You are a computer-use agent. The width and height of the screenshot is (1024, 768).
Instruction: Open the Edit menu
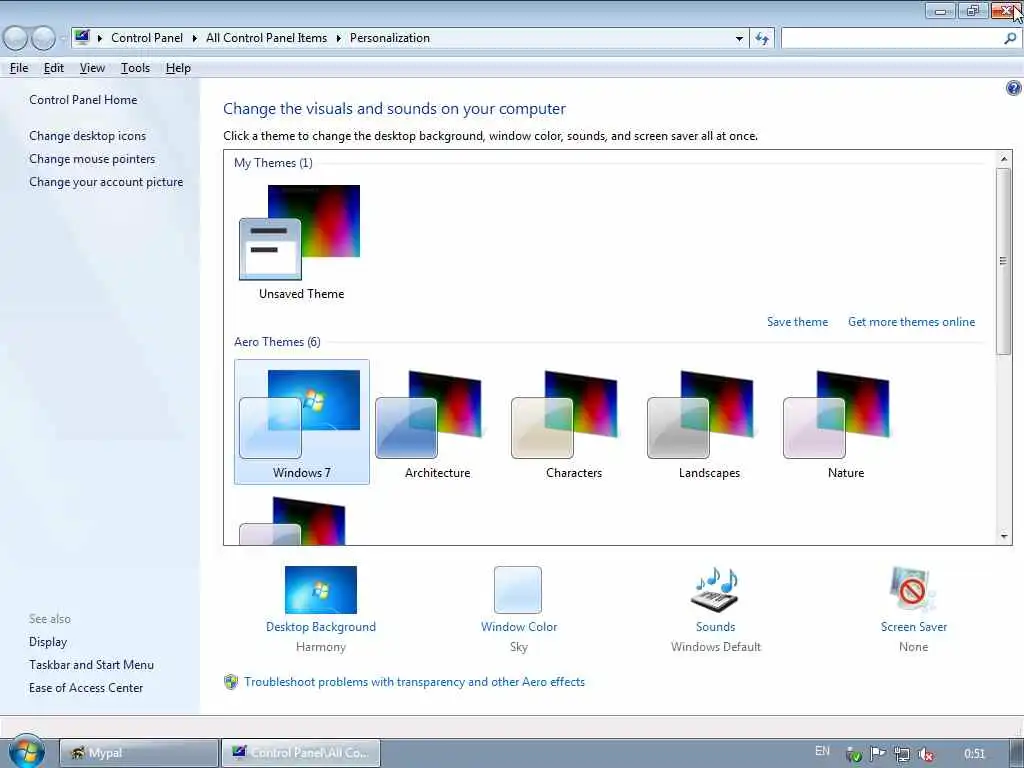click(x=54, y=68)
